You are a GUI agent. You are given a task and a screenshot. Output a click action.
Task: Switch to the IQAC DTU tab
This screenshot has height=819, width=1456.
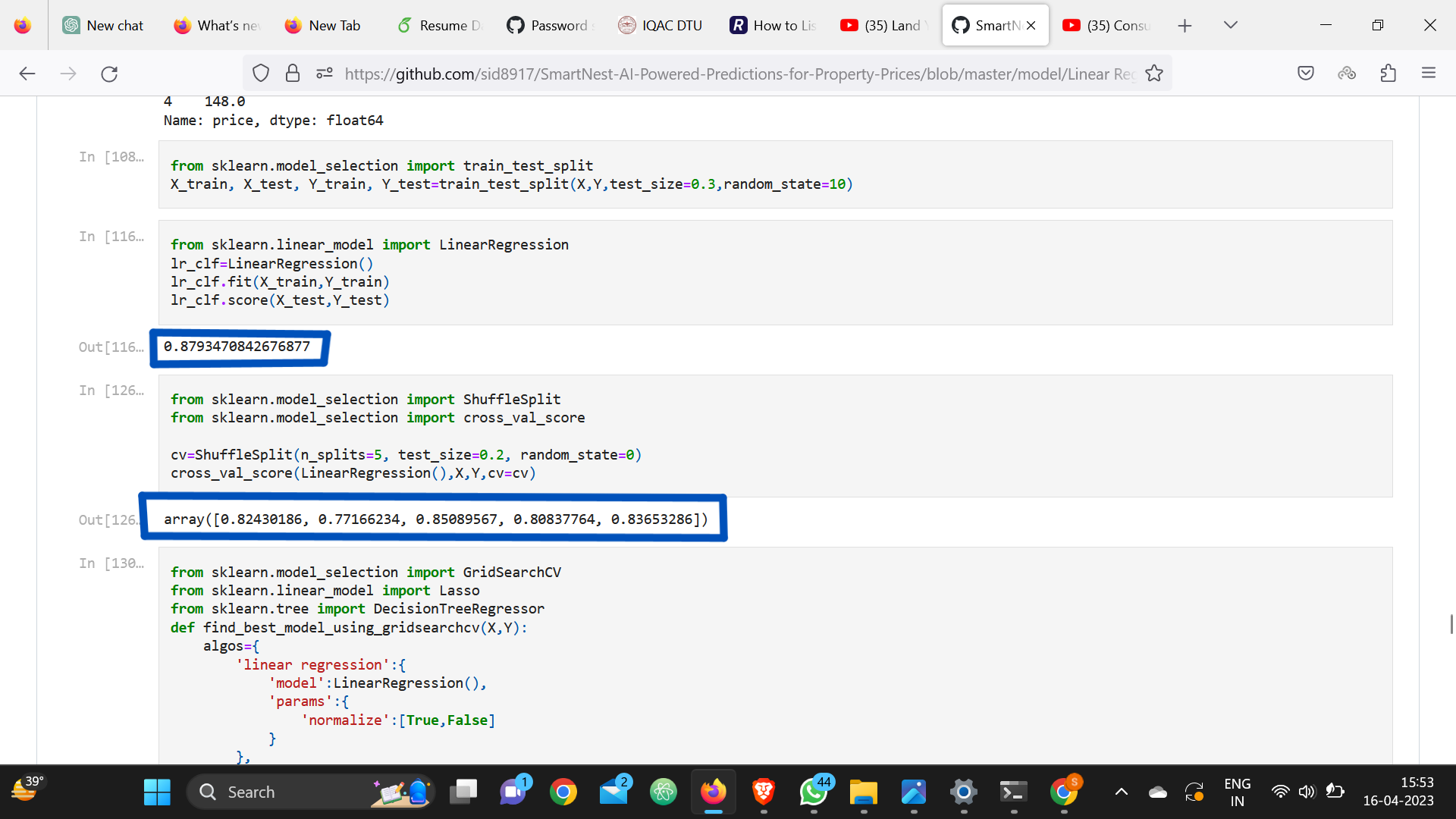coord(661,25)
